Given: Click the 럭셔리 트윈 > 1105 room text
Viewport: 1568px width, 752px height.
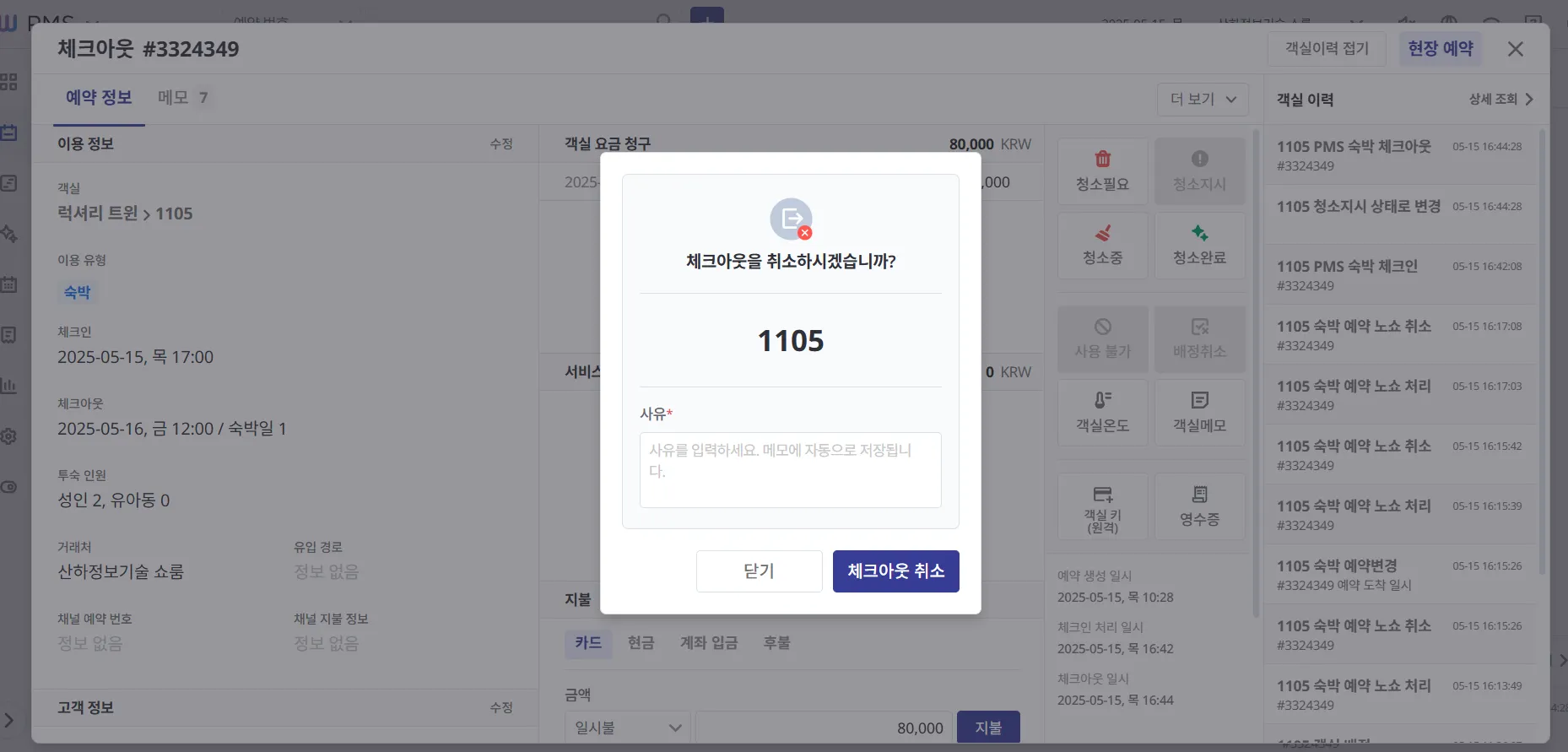Looking at the screenshot, I should tap(125, 214).
